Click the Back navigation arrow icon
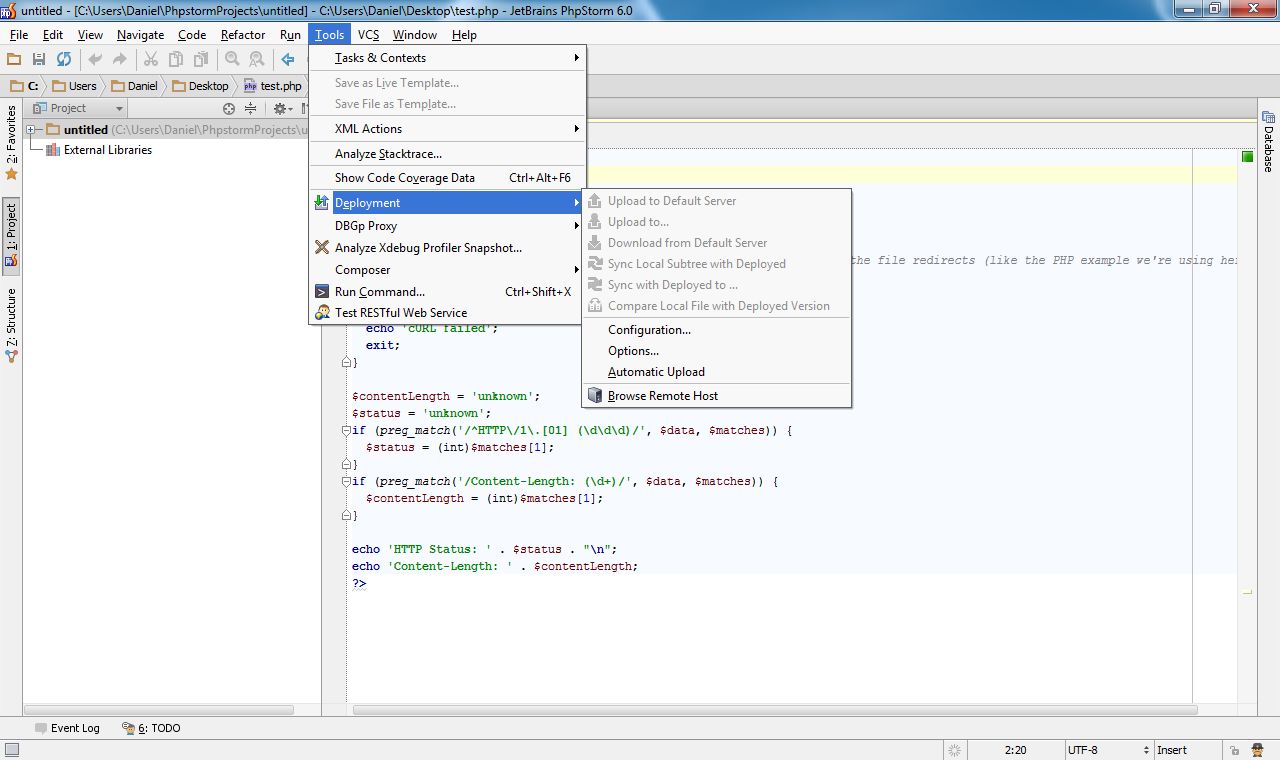 tap(288, 60)
